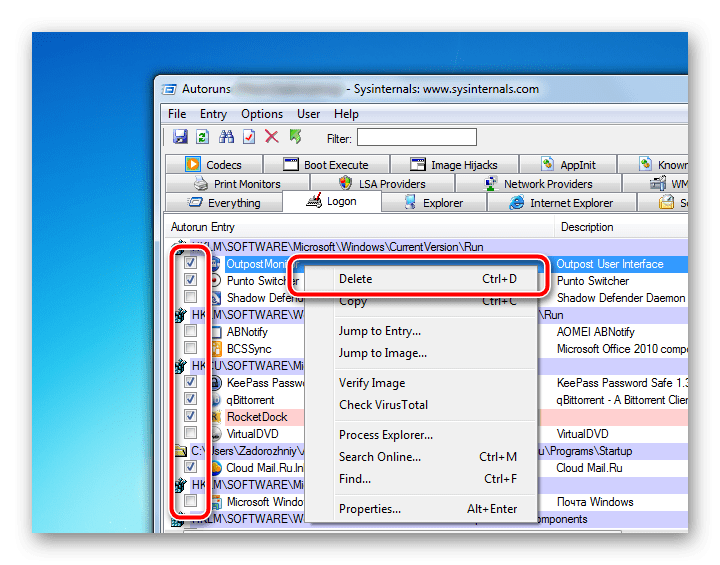This screenshot has width=720, height=565.
Task: Click the Shadow Defender Daemon description
Action: [x=621, y=298]
